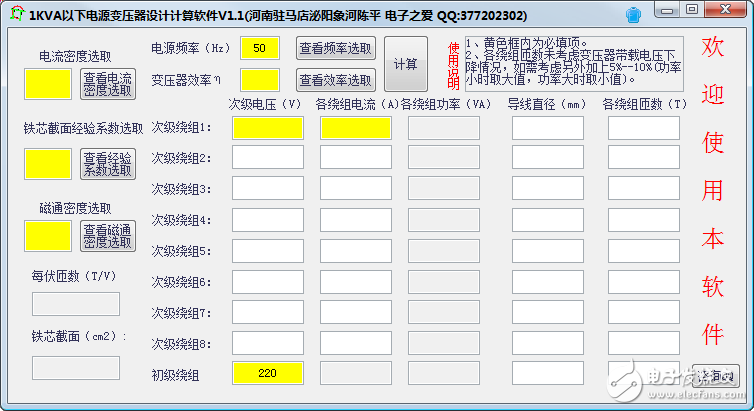This screenshot has height=411, width=754.
Task: Click 初级绕组 power output field
Action: coord(444,373)
